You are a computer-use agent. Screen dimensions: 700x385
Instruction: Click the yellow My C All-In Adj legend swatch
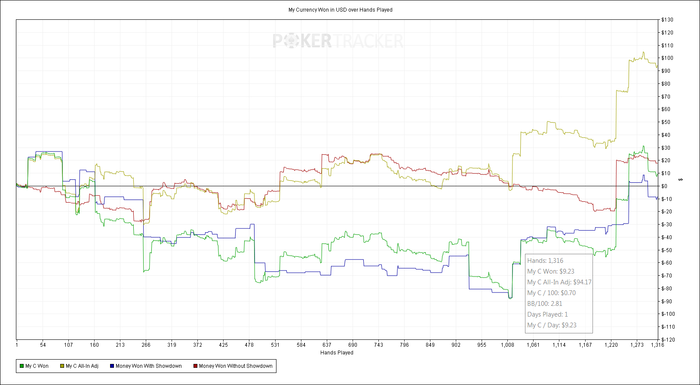pos(62,366)
